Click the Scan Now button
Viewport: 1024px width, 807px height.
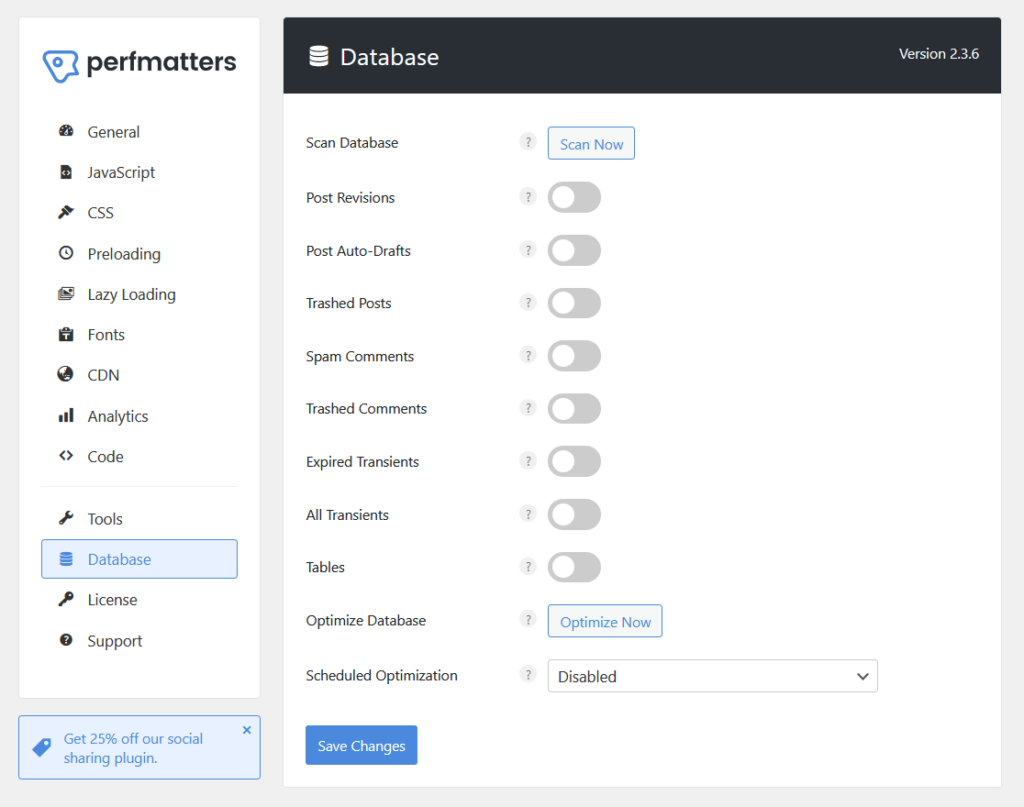(591, 144)
